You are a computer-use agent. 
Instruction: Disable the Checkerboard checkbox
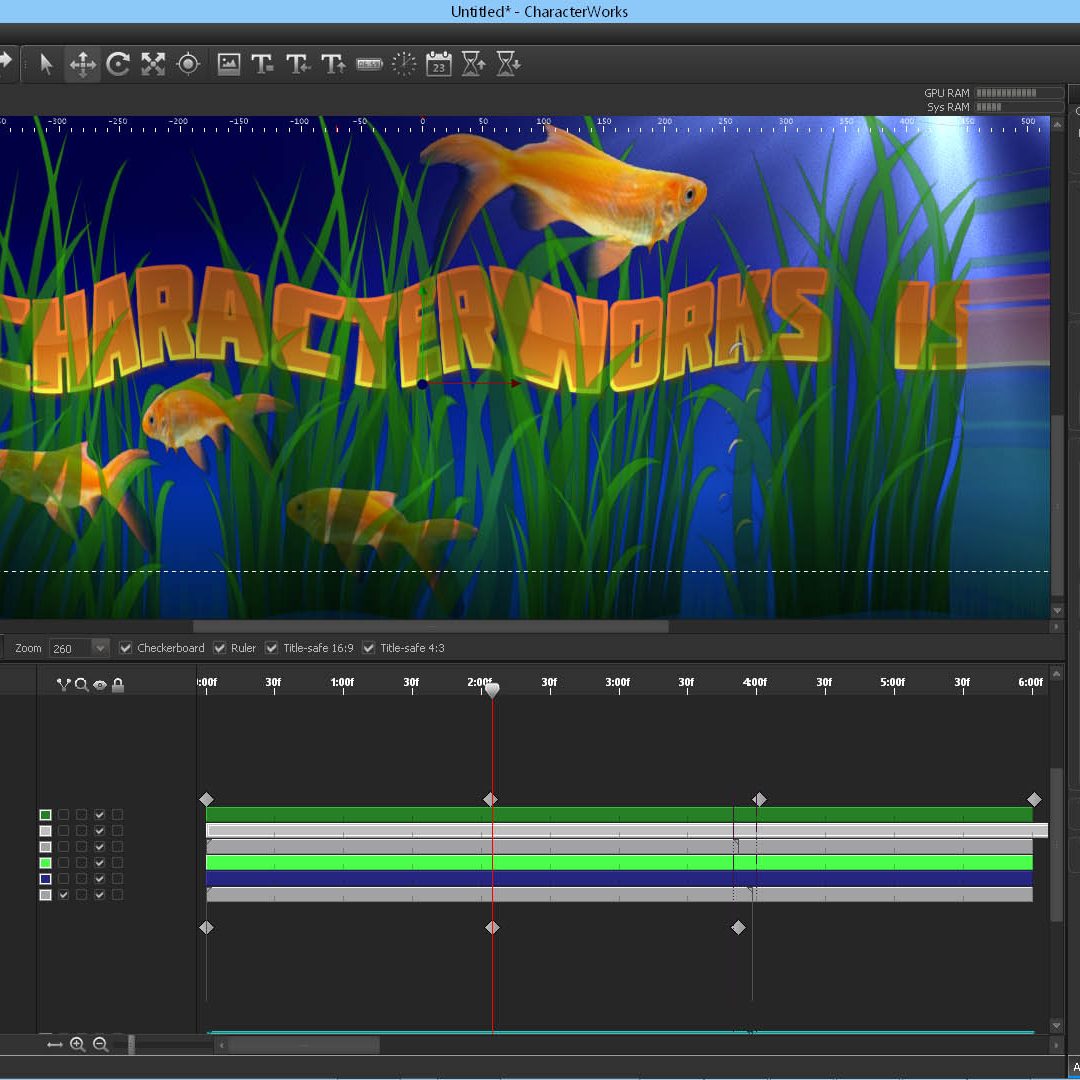(126, 648)
